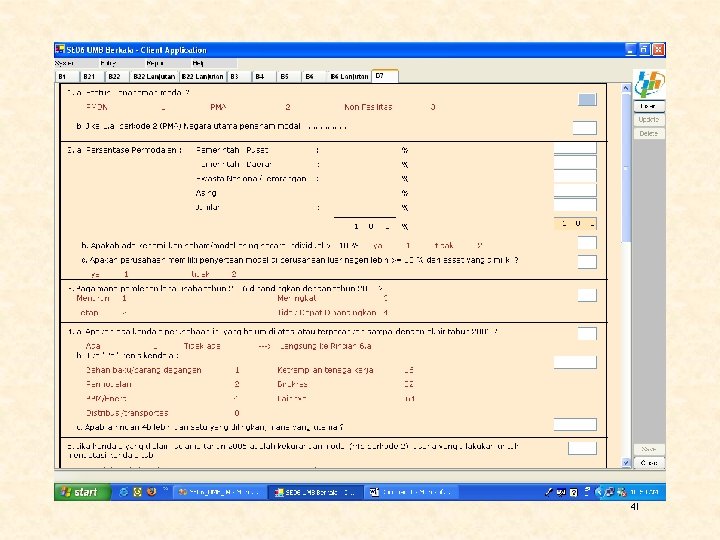Click the answer box for question 2b
Image resolution: width=720 pixels, height=540 pixels.
click(587, 243)
